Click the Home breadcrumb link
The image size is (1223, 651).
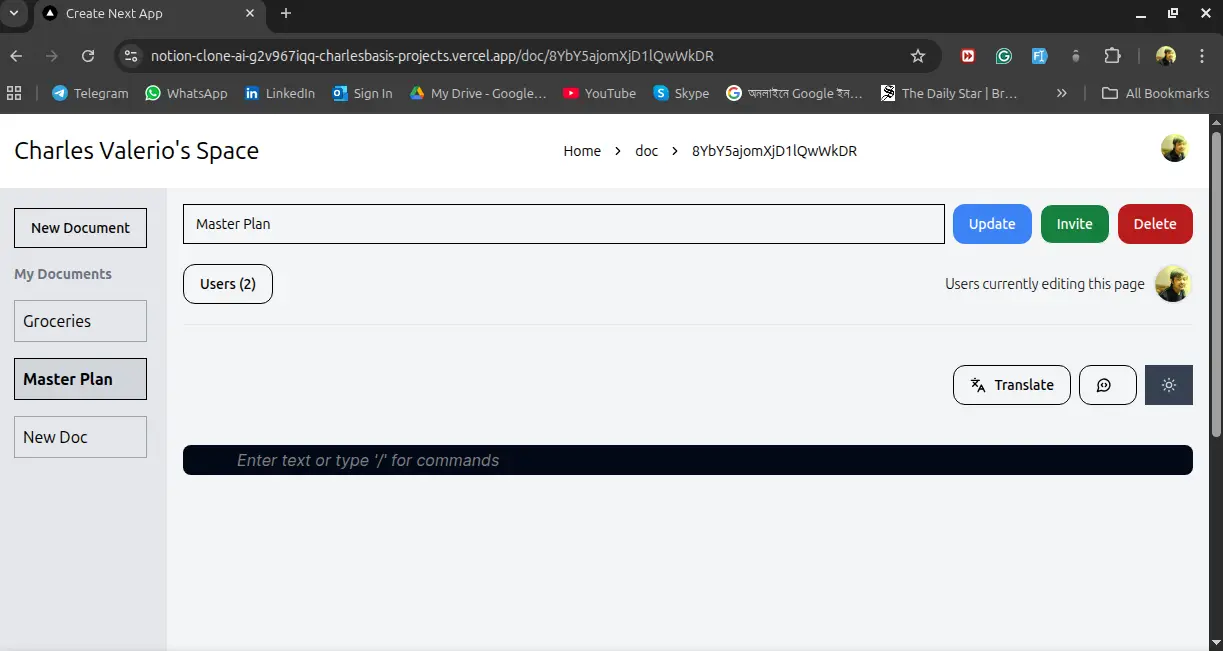tap(582, 151)
